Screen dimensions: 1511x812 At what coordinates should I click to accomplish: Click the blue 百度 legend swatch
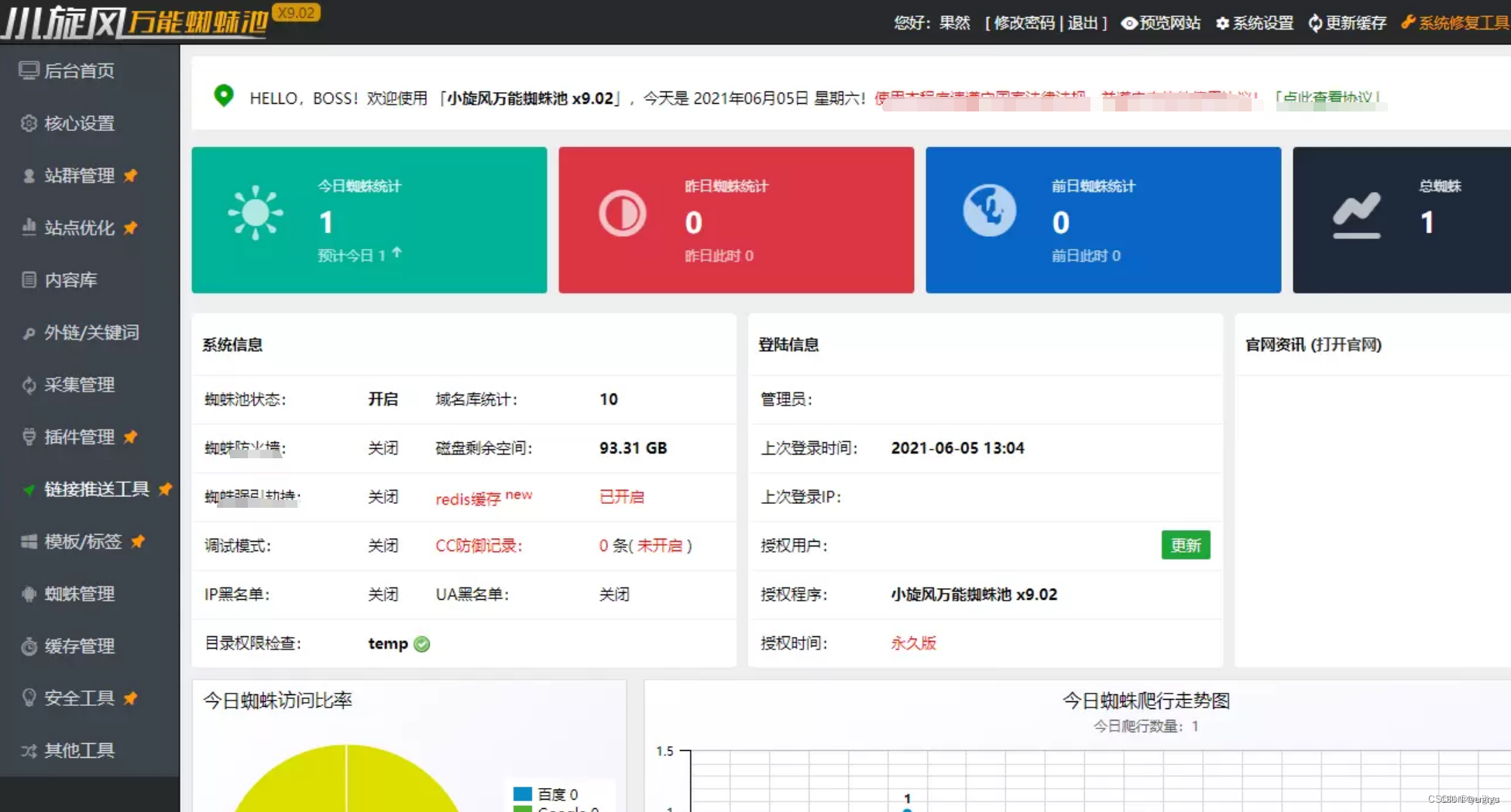coord(523,794)
